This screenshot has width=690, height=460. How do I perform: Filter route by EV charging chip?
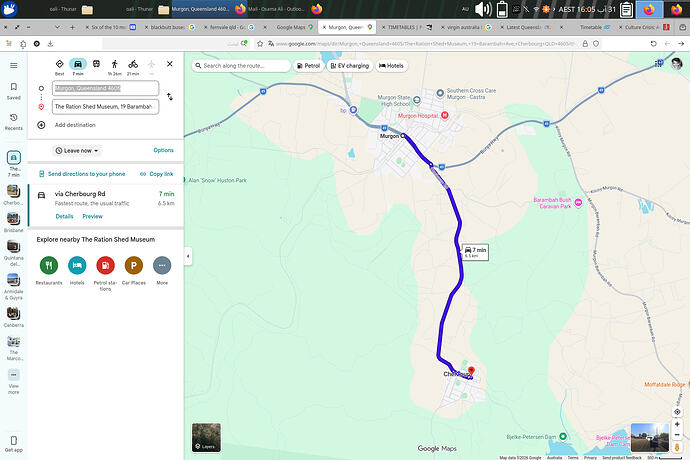pos(349,66)
